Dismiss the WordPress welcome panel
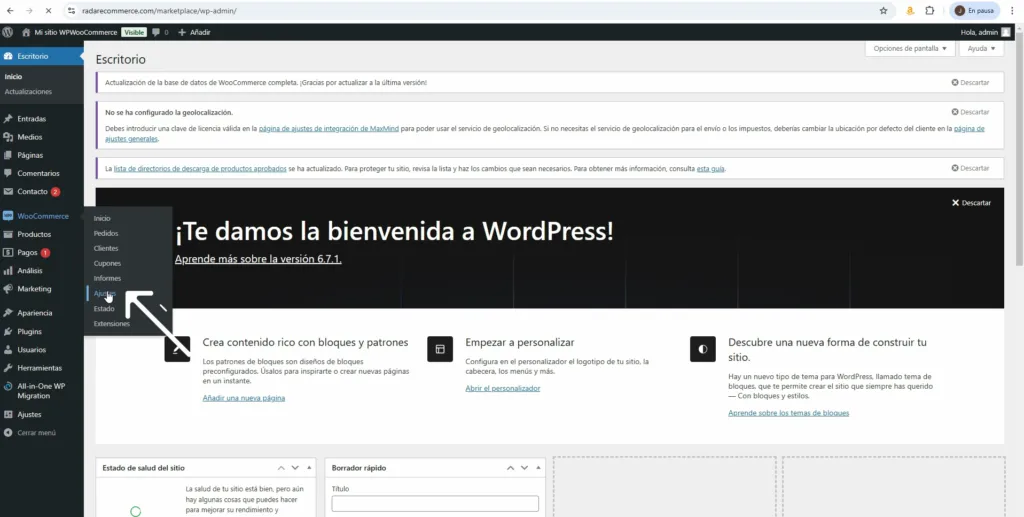Screen dimensions: 1024x517 click(x=971, y=203)
